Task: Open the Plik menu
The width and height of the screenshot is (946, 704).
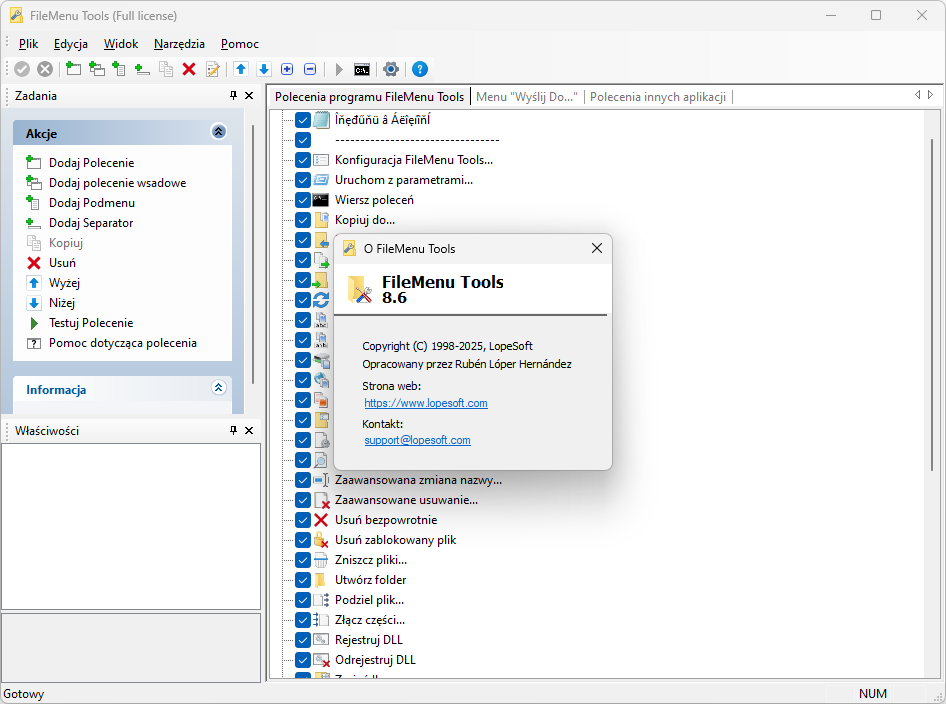Action: [x=28, y=44]
